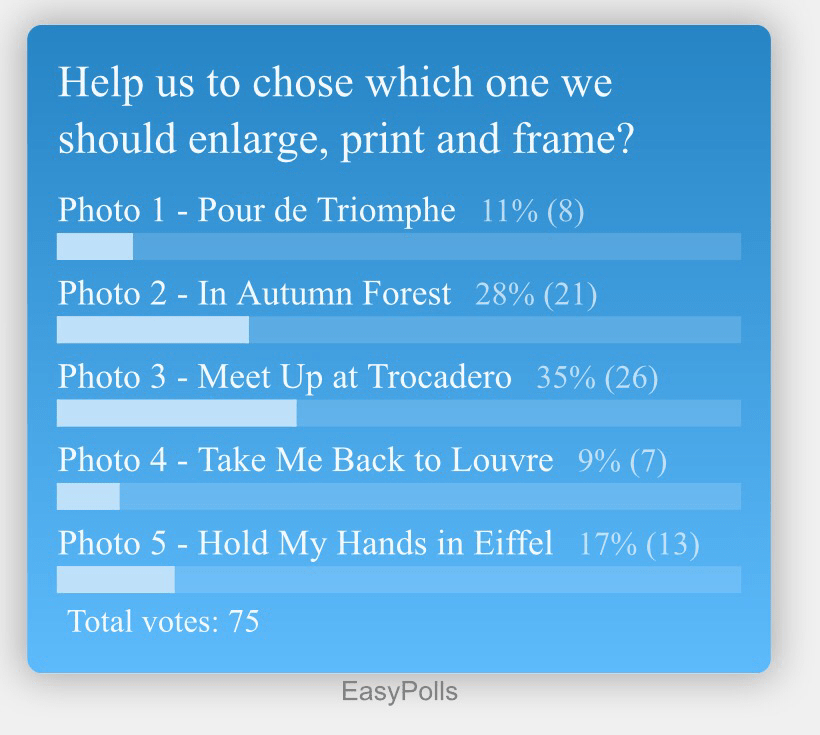This screenshot has height=735, width=820.
Task: Click the 11% (8) vote count
Action: click(532, 211)
